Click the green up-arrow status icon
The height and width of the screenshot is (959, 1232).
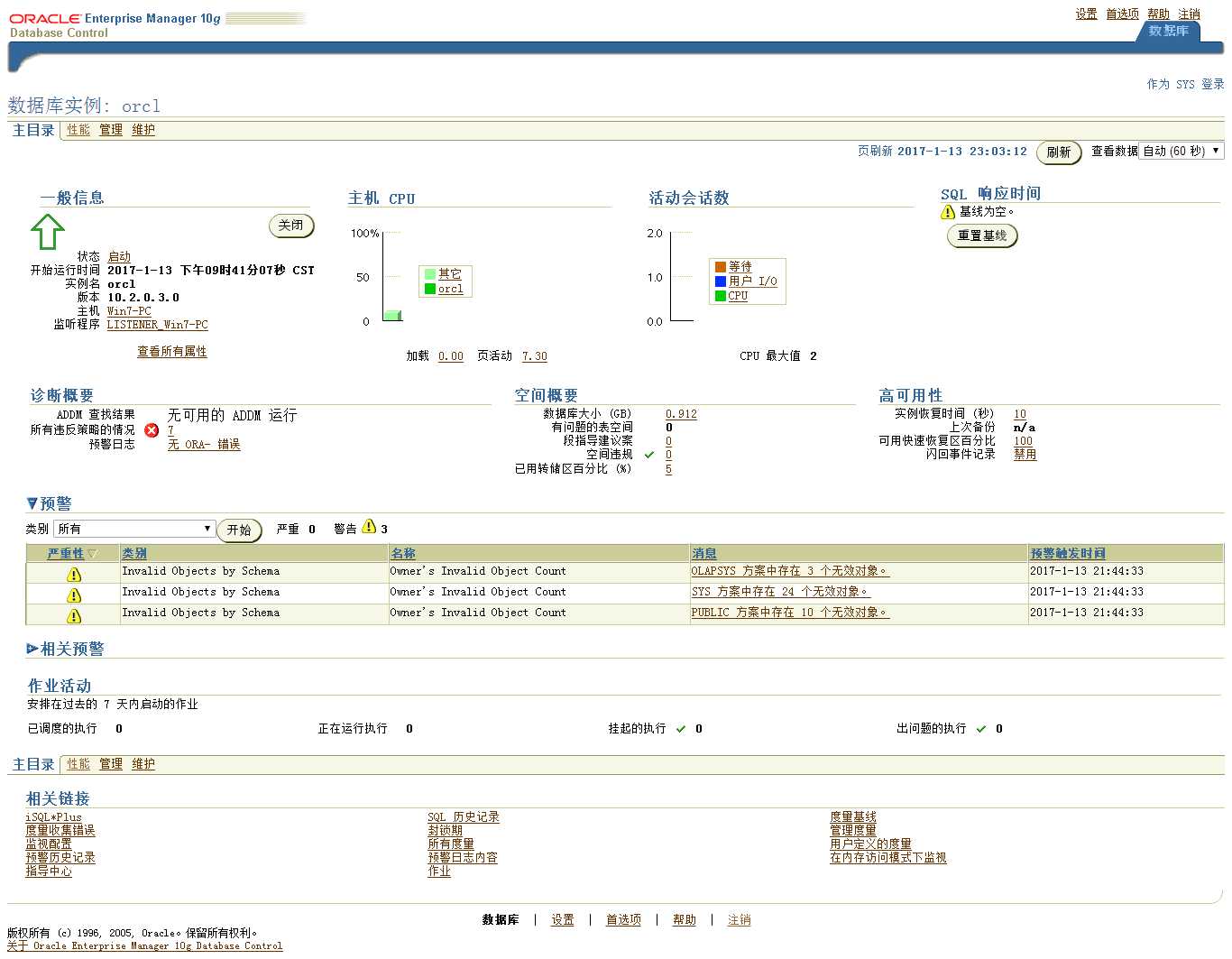48,231
